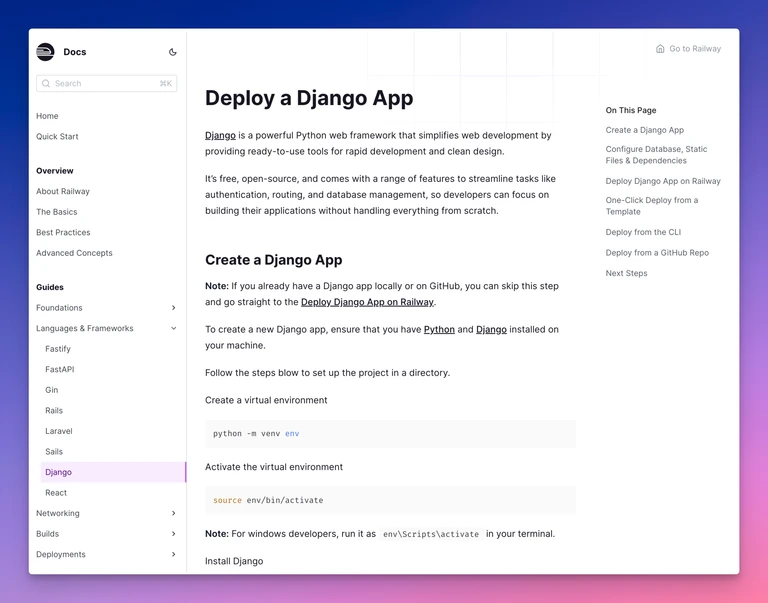Click the search magnifier icon
Screen dimensions: 768x603
tap(46, 83)
